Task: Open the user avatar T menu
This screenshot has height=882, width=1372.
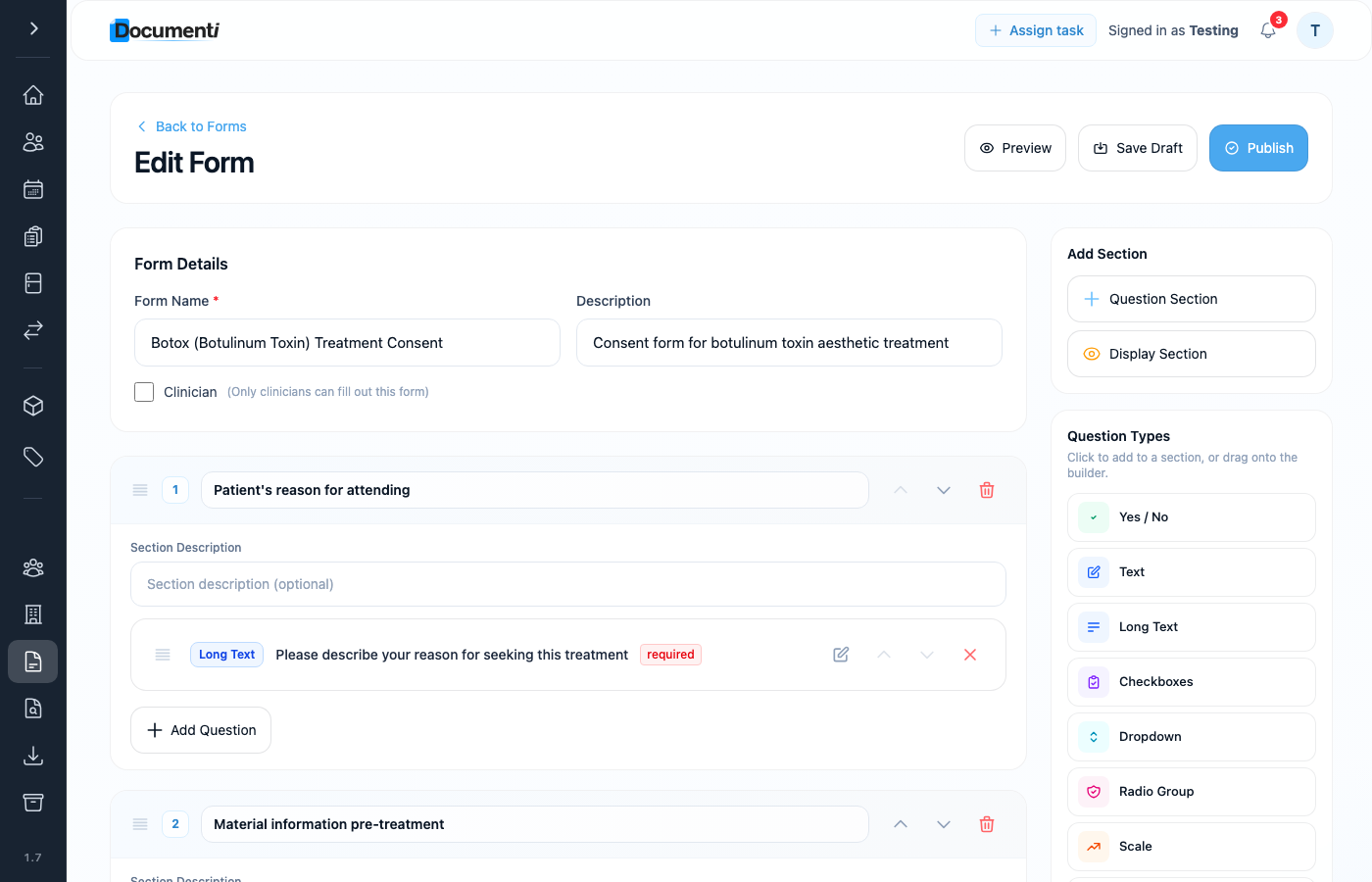Action: (x=1315, y=30)
